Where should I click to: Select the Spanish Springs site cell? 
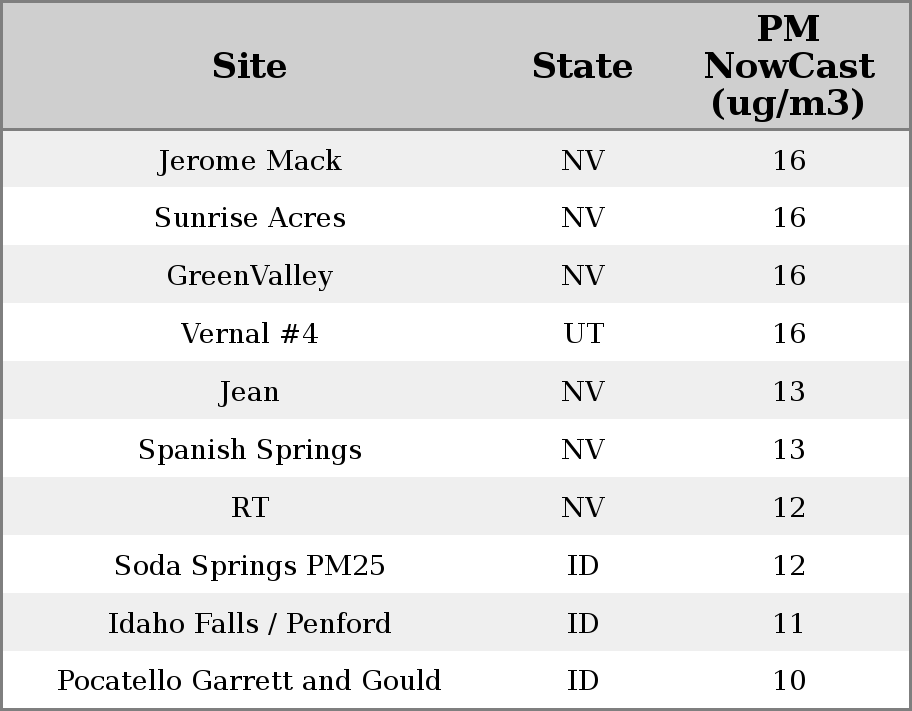point(249,450)
